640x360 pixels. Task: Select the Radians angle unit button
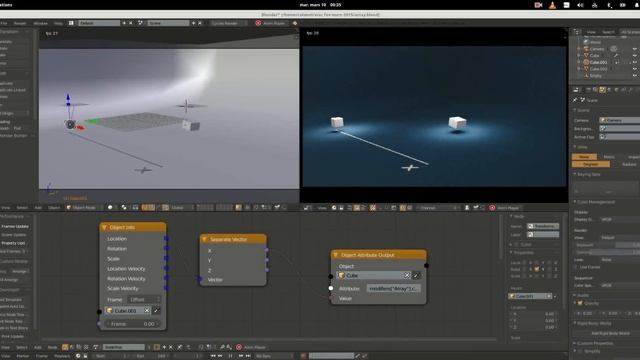coord(629,164)
